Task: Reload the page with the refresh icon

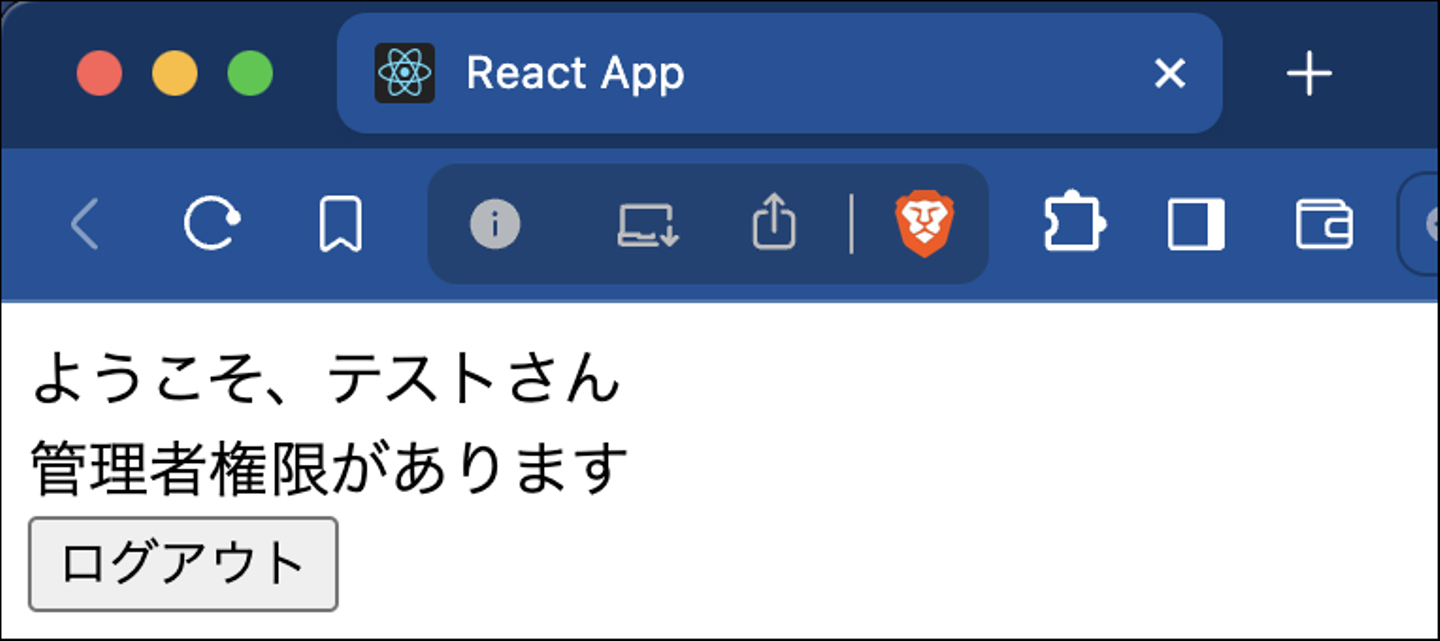Action: (x=212, y=223)
